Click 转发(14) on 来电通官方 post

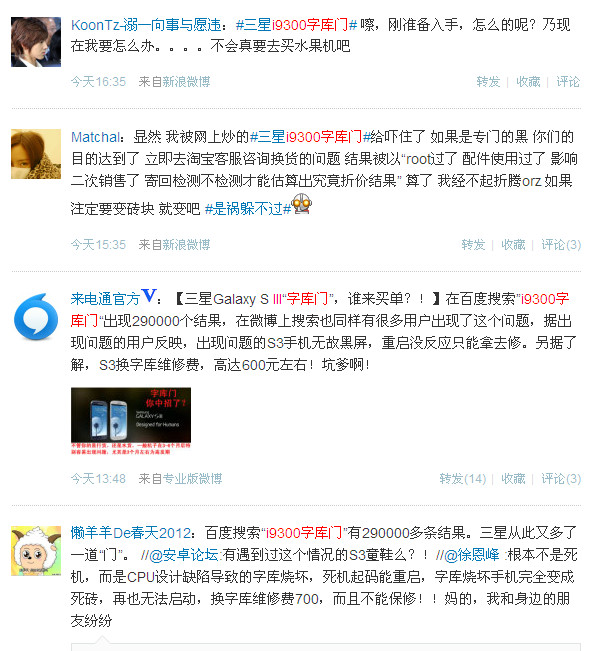462,479
